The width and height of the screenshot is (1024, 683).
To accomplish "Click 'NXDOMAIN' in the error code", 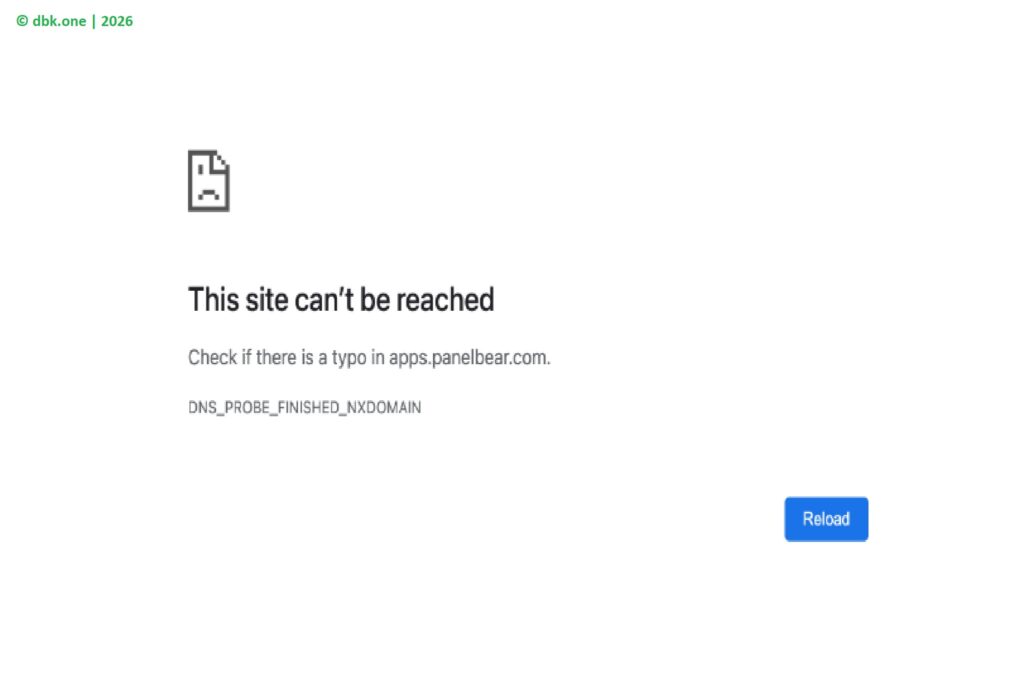I will point(384,407).
